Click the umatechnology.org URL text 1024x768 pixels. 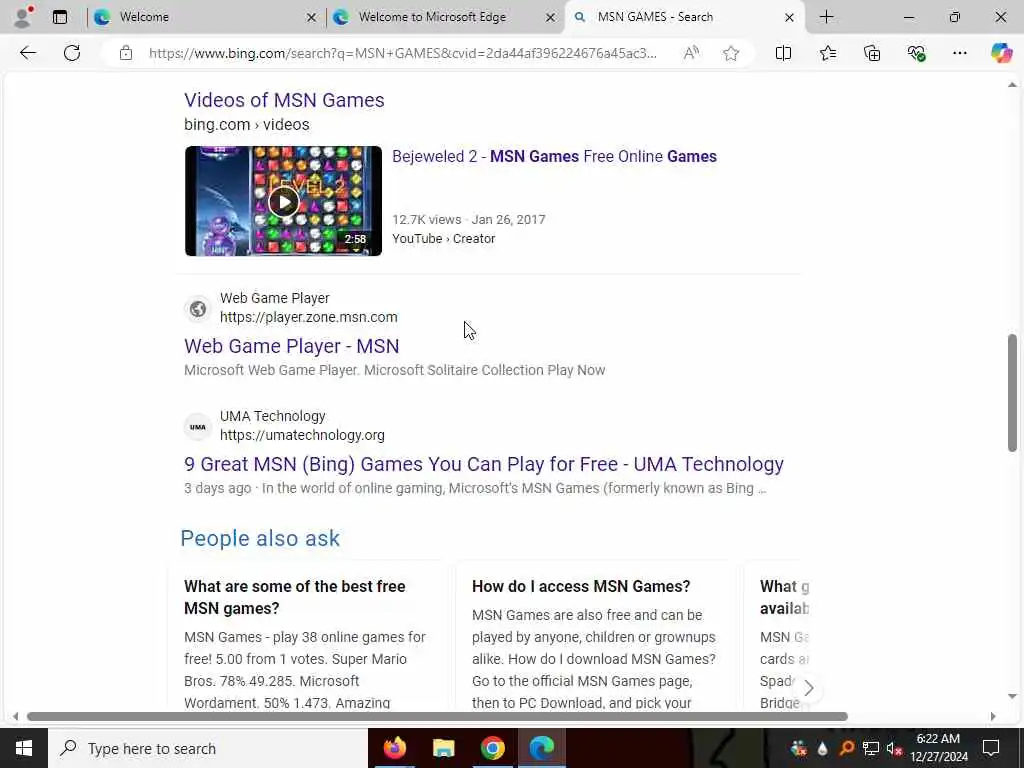click(302, 435)
